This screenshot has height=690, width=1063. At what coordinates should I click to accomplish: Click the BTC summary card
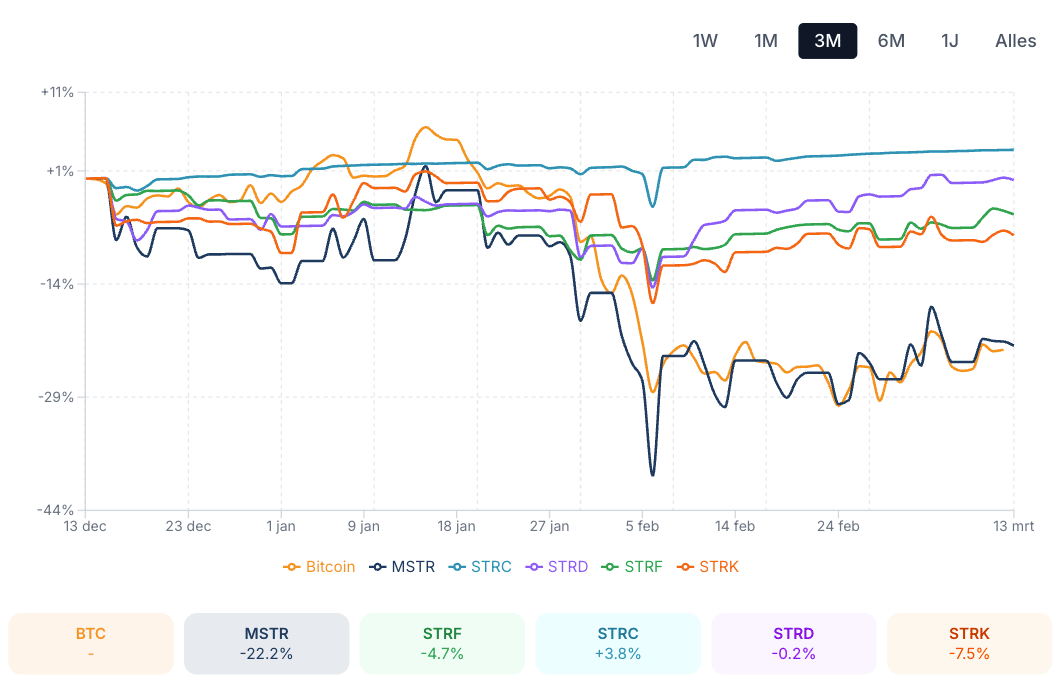91,643
